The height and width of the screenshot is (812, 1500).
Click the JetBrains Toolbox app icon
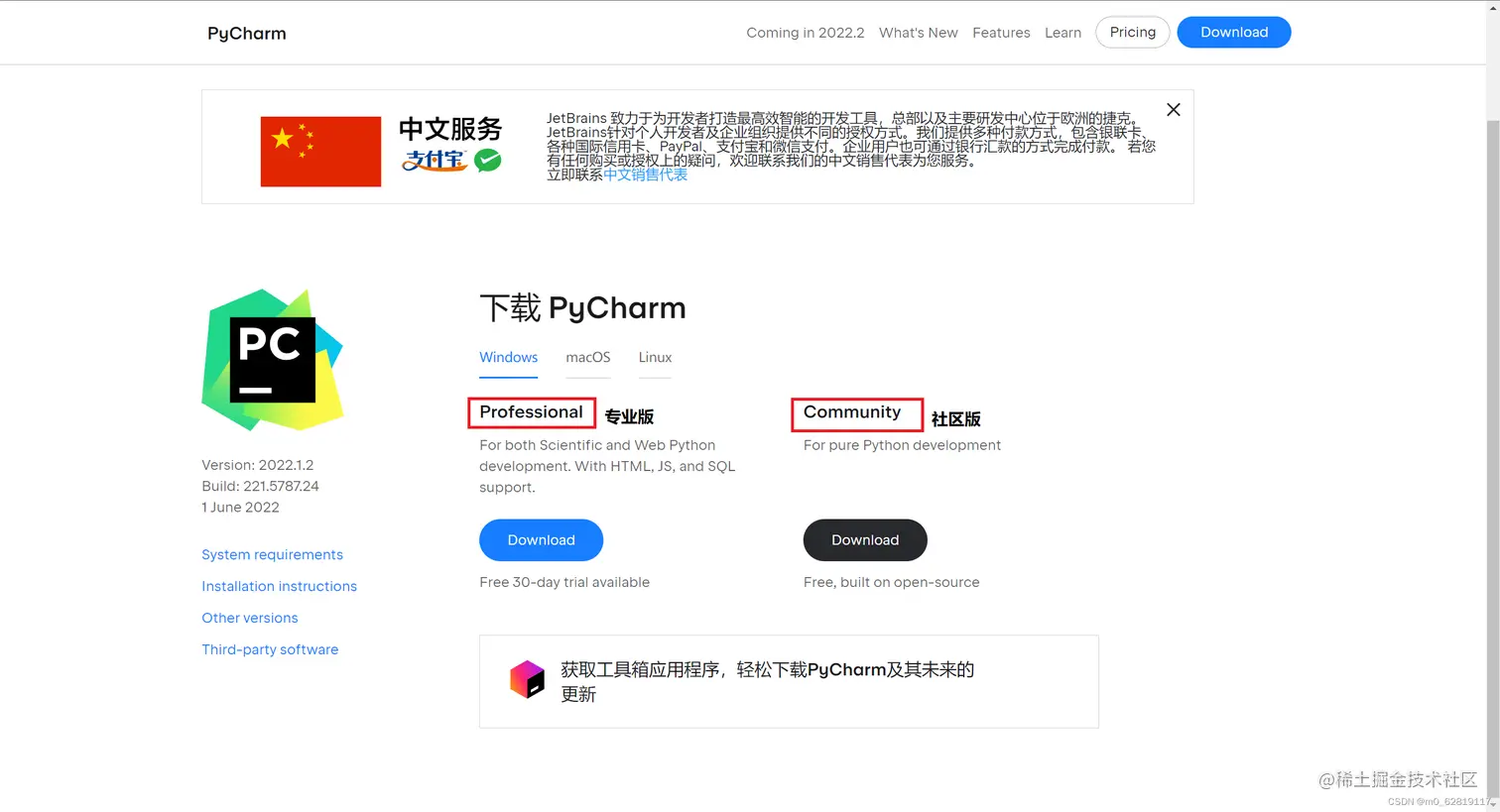click(527, 680)
